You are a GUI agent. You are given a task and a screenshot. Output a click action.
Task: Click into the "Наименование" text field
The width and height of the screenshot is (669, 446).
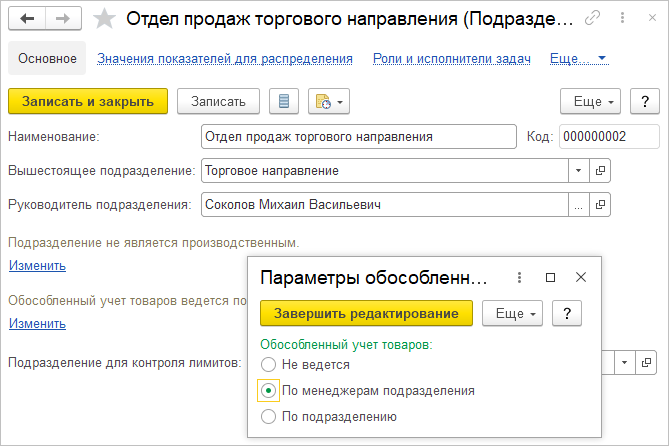(355, 137)
